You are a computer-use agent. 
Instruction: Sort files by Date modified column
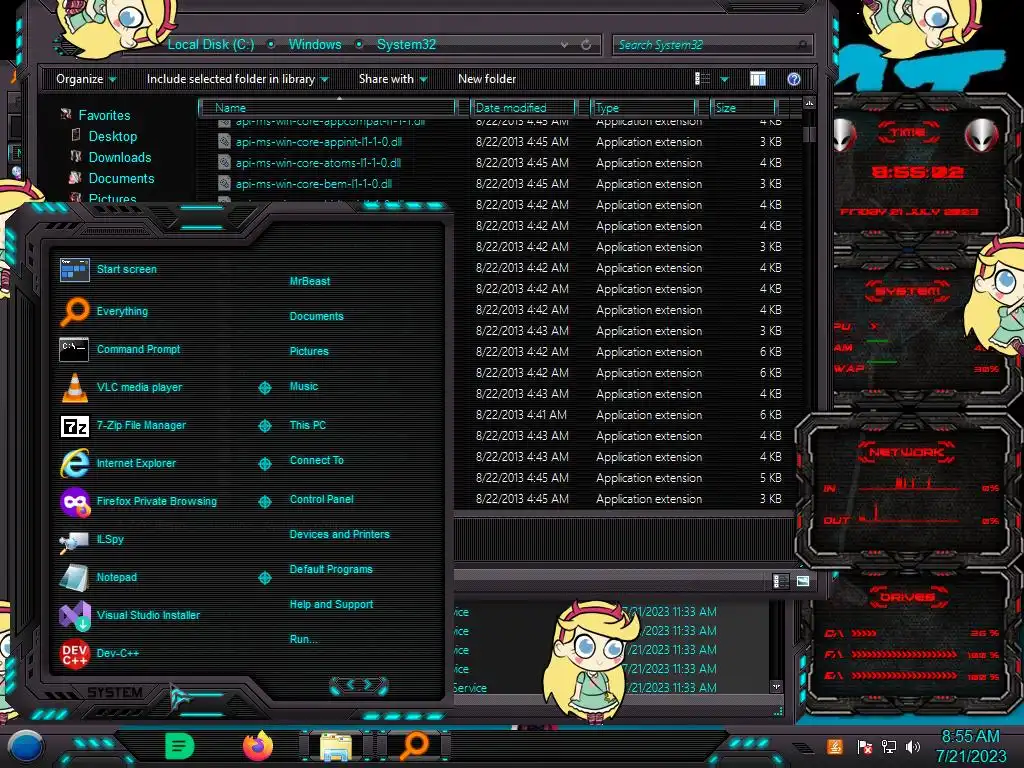pos(522,108)
